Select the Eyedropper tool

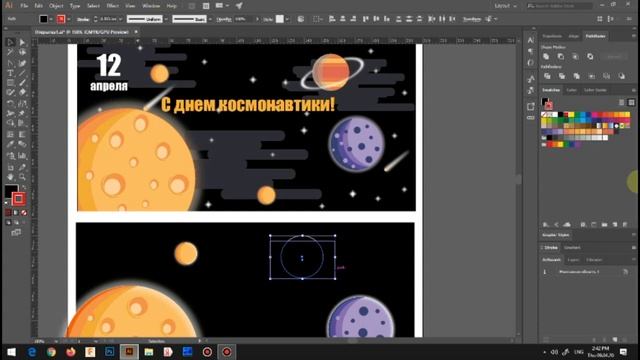[10, 144]
